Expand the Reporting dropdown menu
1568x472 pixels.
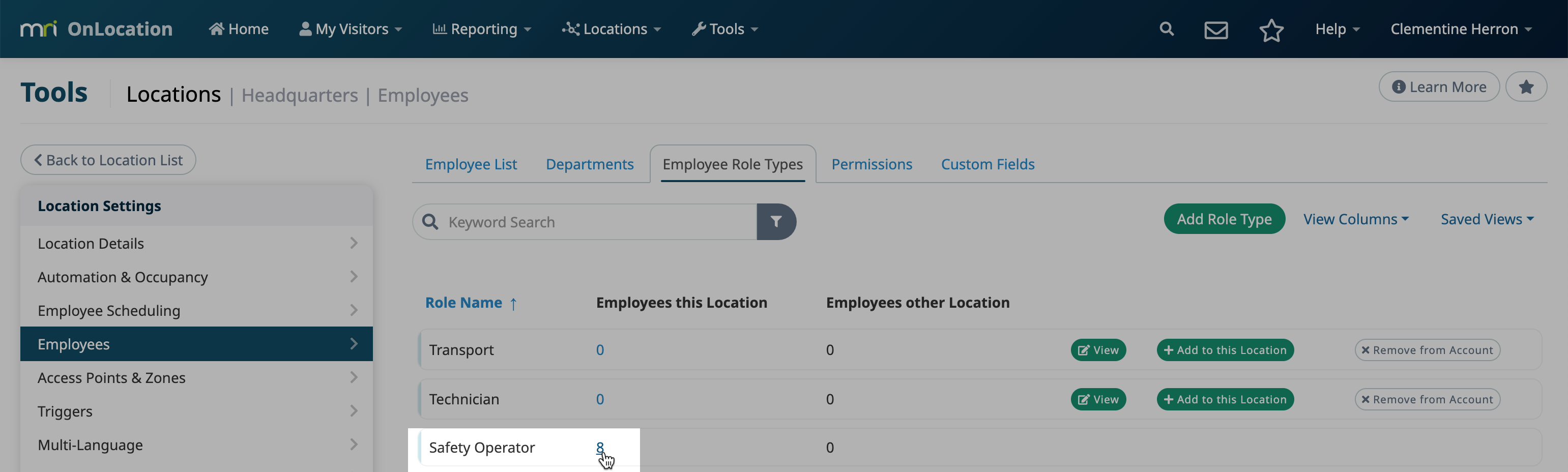tap(482, 28)
